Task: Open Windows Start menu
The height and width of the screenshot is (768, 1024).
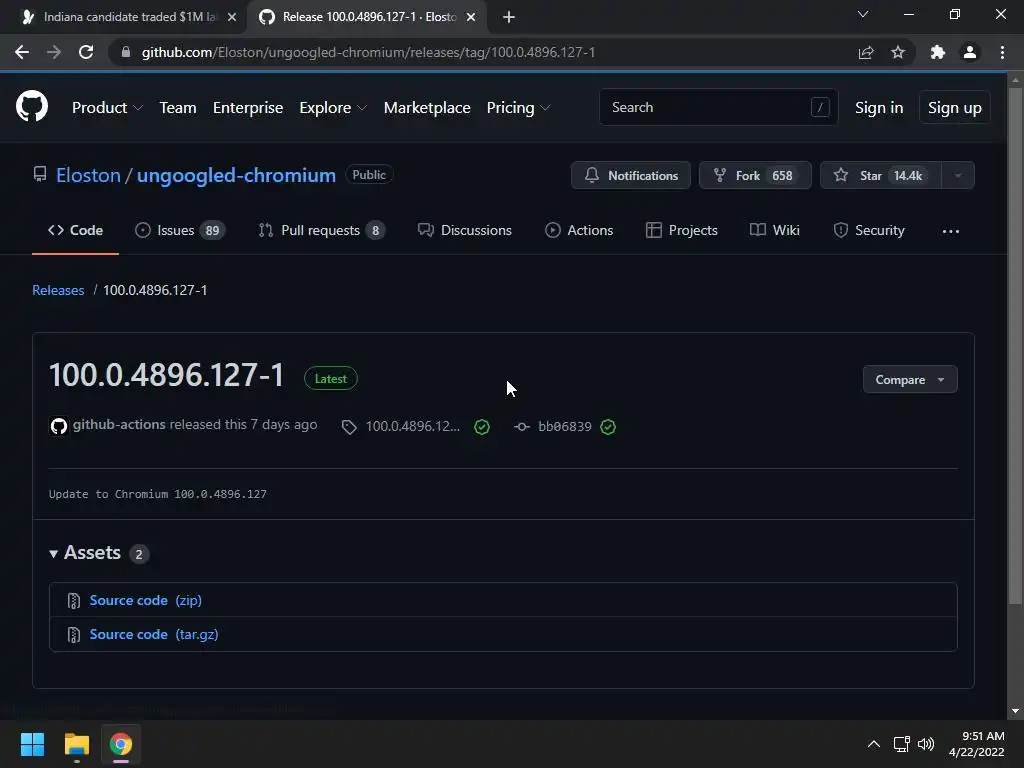Action: 32,744
